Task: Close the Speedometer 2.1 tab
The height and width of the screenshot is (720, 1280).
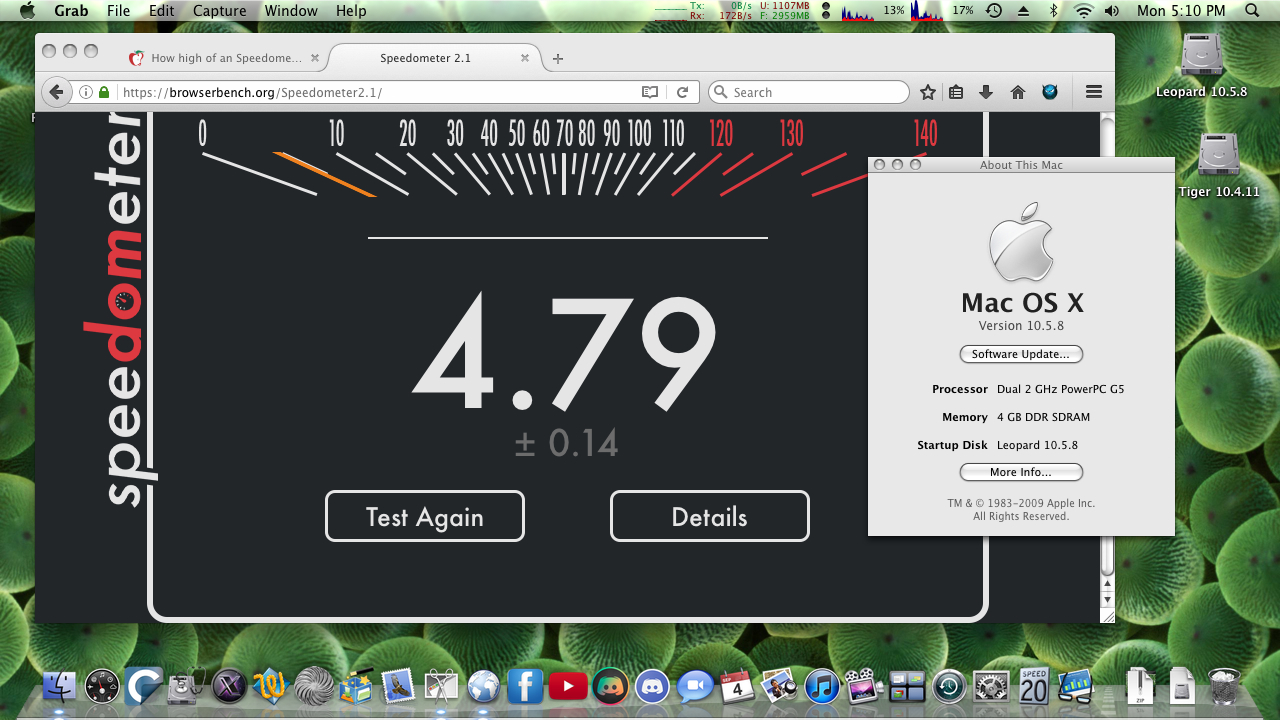Action: [x=525, y=58]
